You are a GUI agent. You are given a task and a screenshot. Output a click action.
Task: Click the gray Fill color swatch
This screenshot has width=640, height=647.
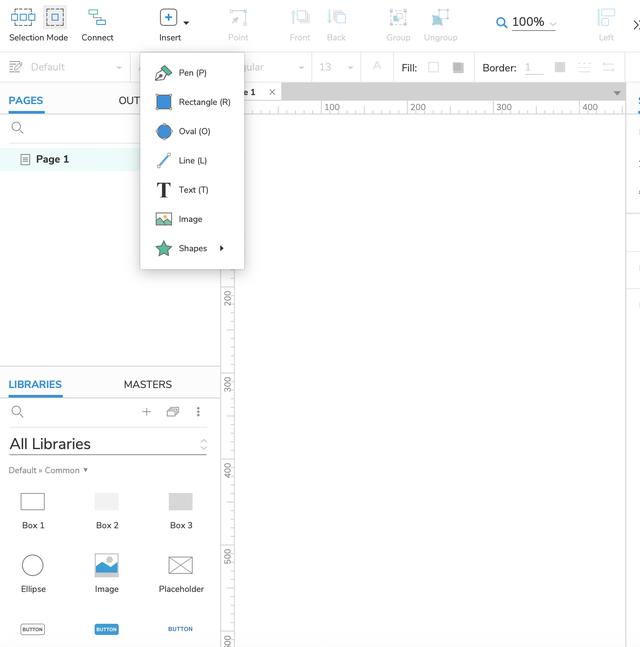pyautogui.click(x=458, y=67)
